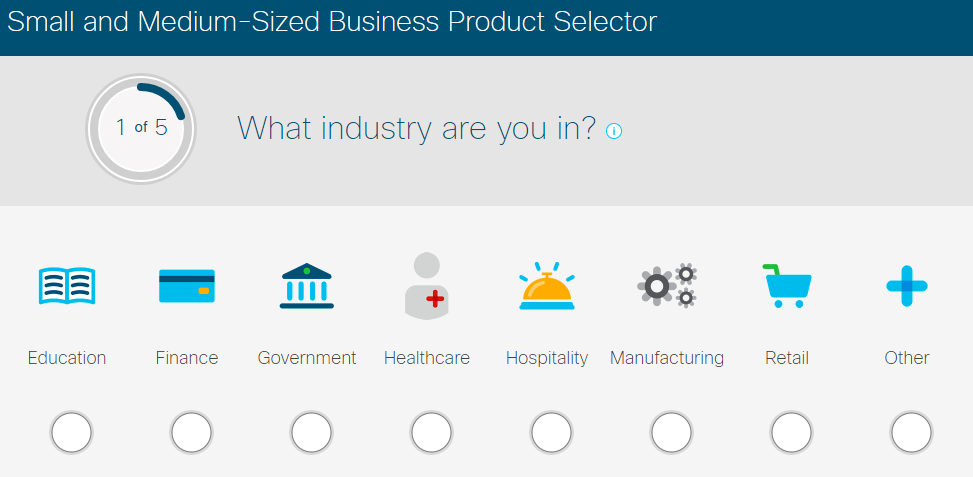
Task: Click the Hospitality service bell icon
Action: (547, 286)
